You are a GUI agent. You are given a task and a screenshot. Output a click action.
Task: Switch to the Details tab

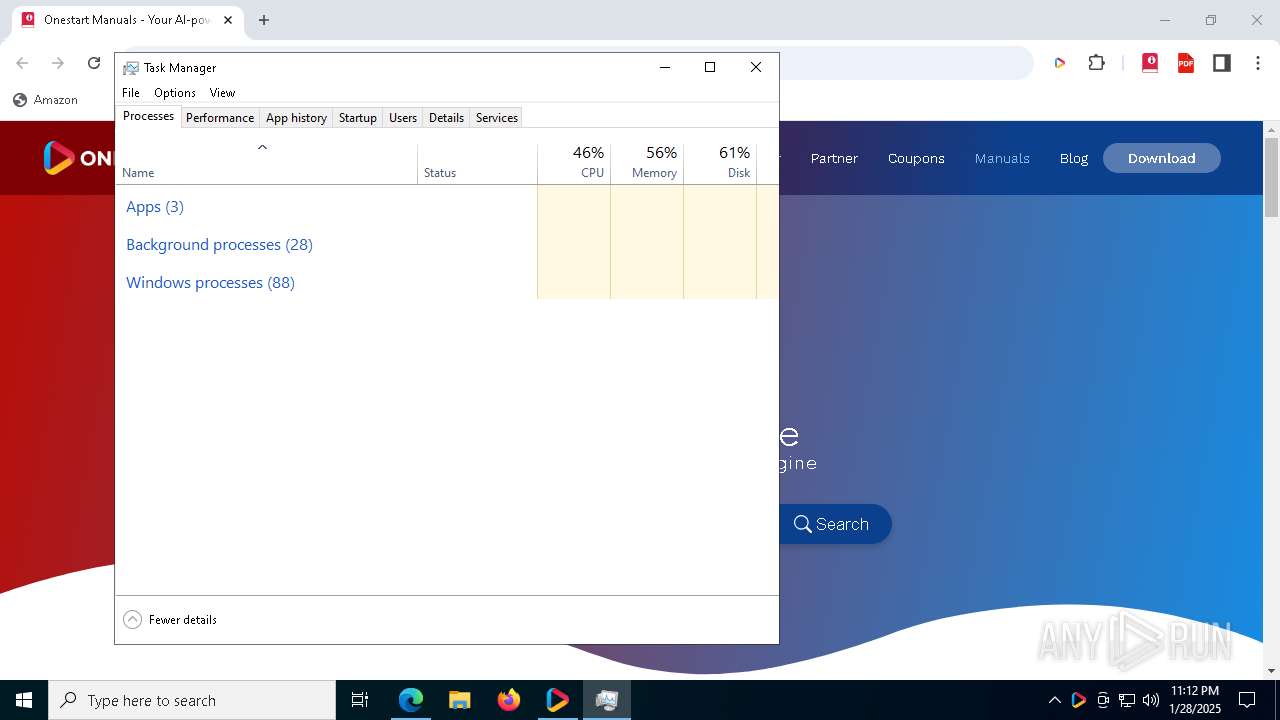[446, 118]
